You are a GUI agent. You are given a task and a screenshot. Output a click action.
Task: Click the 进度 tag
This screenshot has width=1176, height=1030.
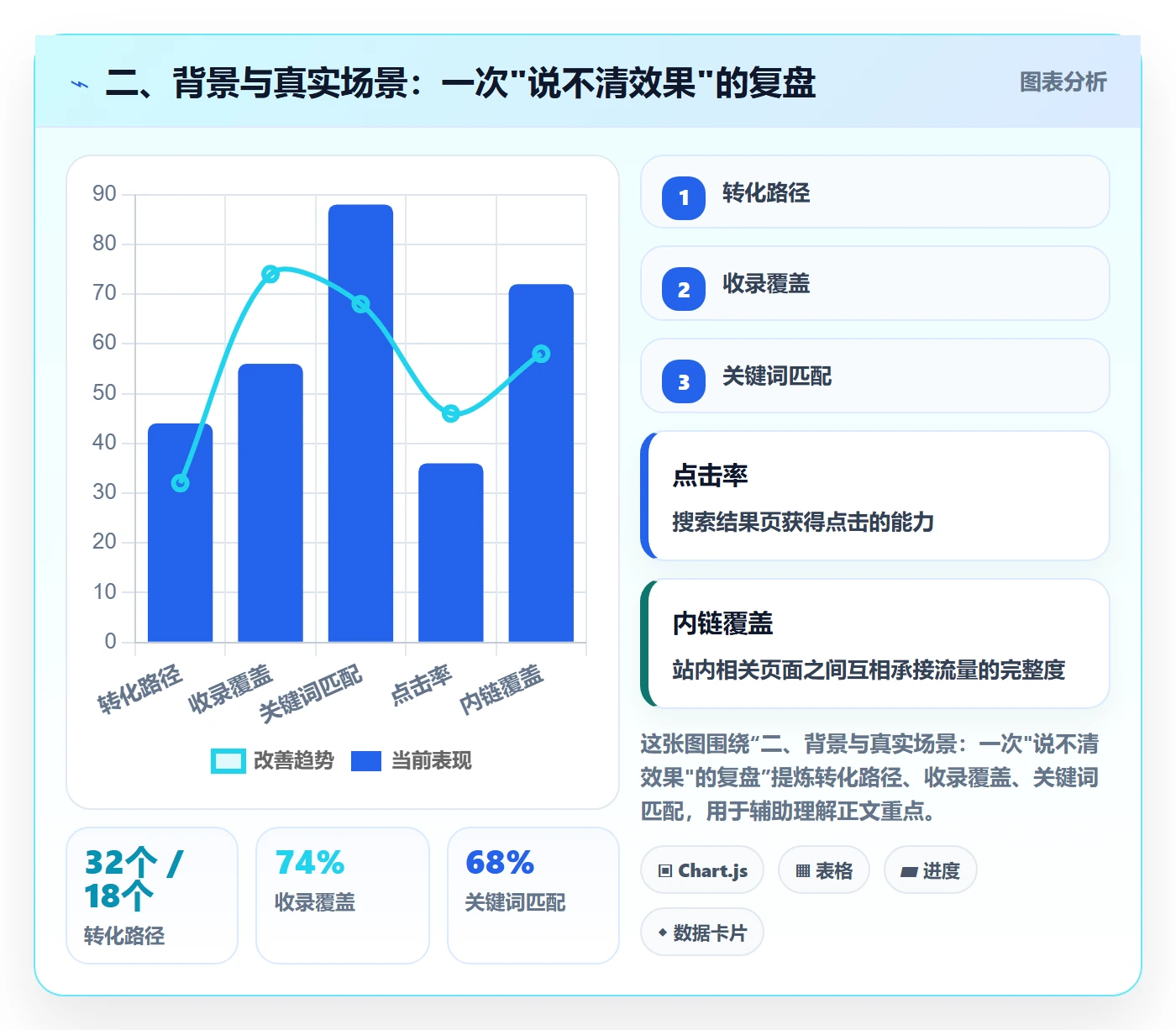(x=930, y=870)
